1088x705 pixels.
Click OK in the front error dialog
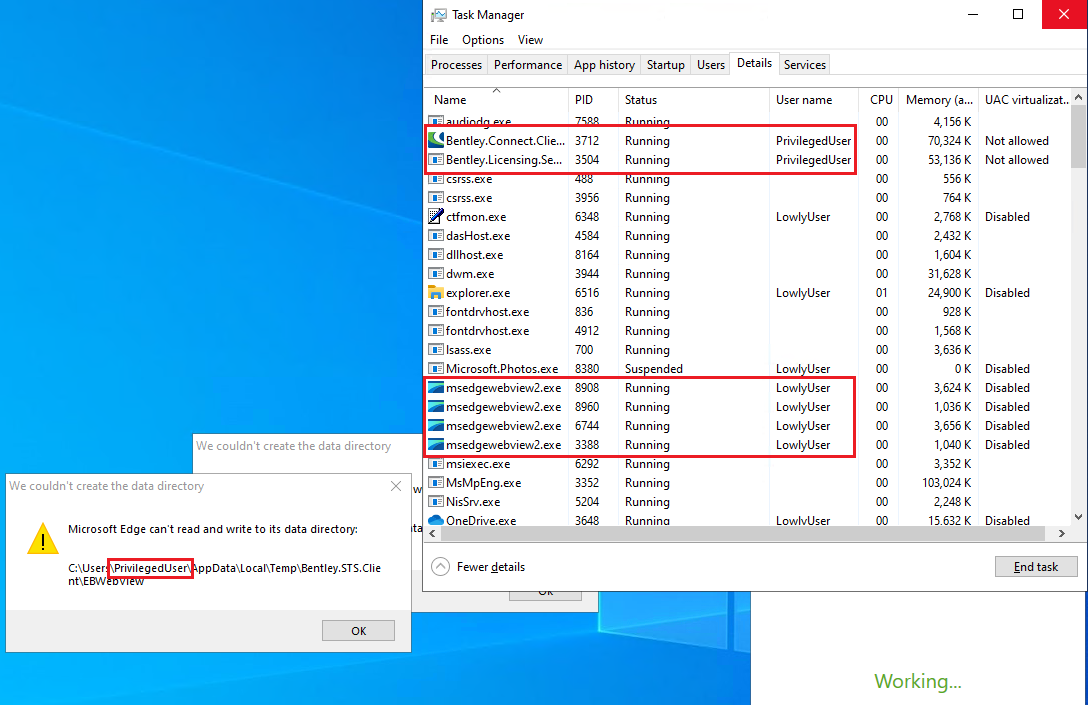(358, 630)
